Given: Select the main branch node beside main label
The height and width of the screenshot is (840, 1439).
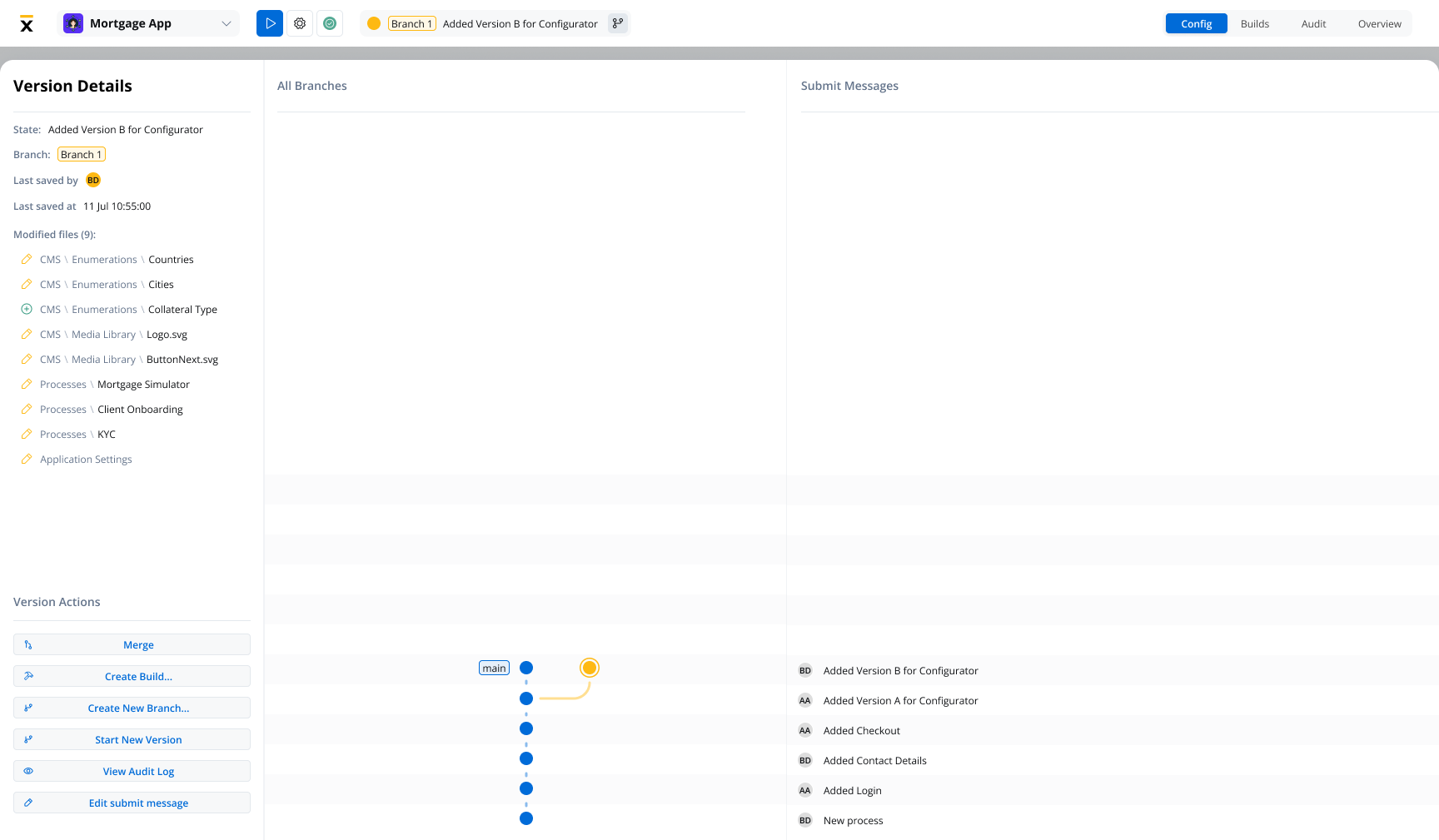Looking at the screenshot, I should tap(526, 668).
